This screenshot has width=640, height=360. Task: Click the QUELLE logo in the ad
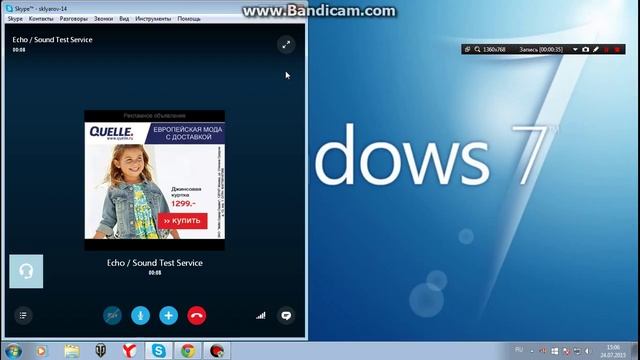[x=111, y=133]
